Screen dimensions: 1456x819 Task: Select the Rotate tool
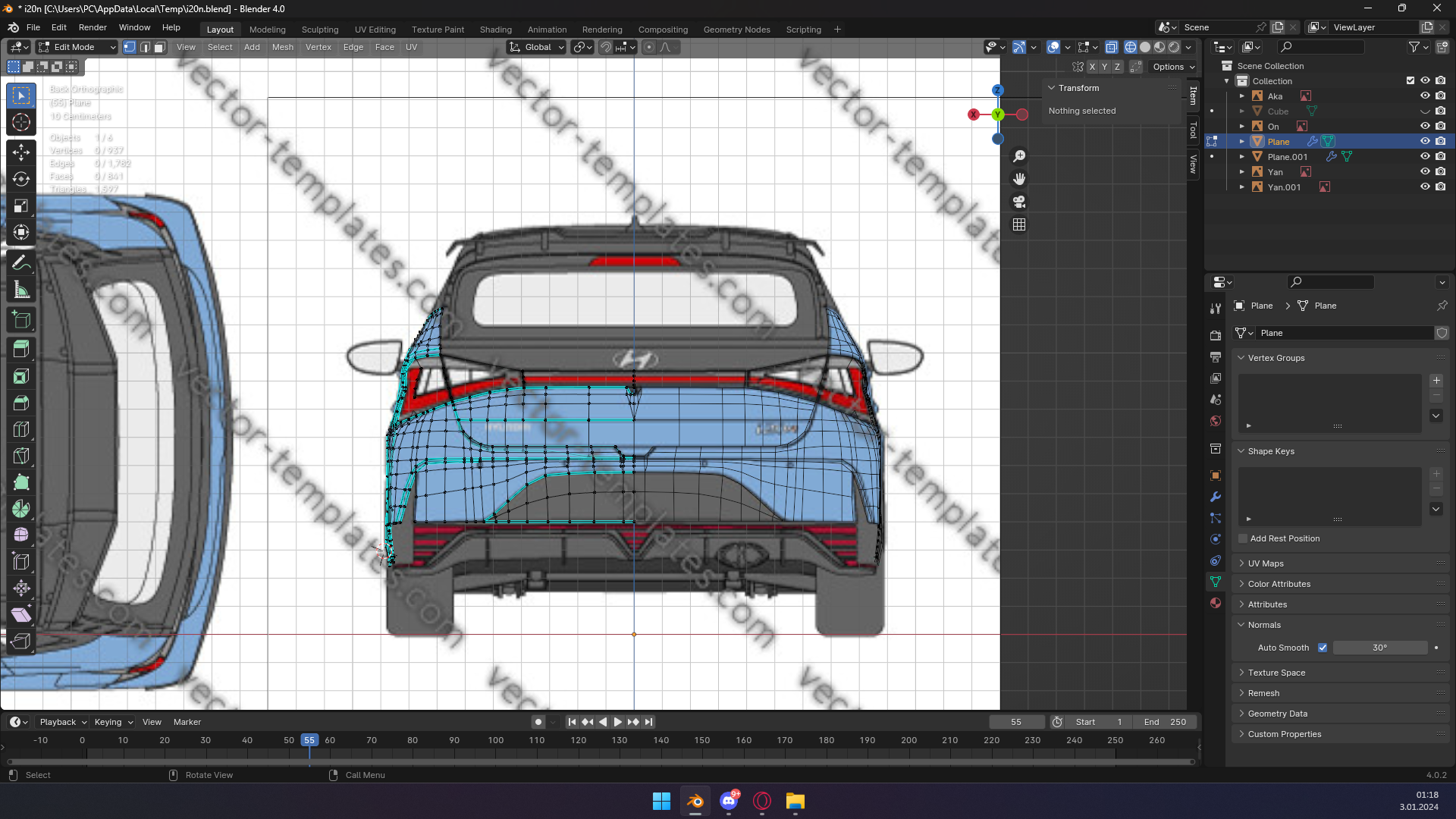21,179
